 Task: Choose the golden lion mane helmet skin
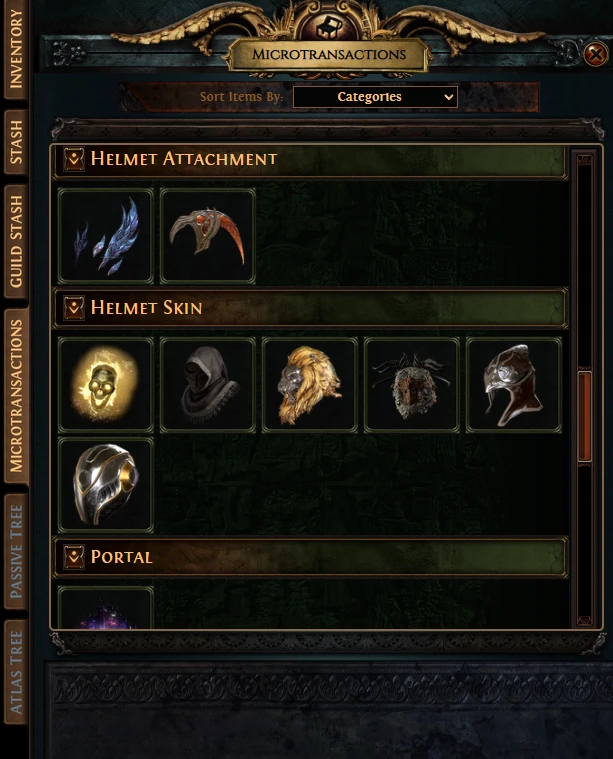[x=310, y=385]
